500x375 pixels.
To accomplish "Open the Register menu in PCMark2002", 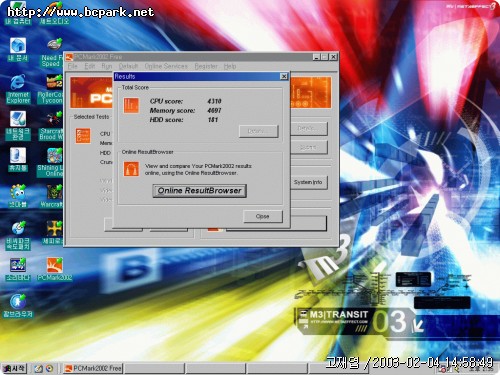I will coord(206,66).
